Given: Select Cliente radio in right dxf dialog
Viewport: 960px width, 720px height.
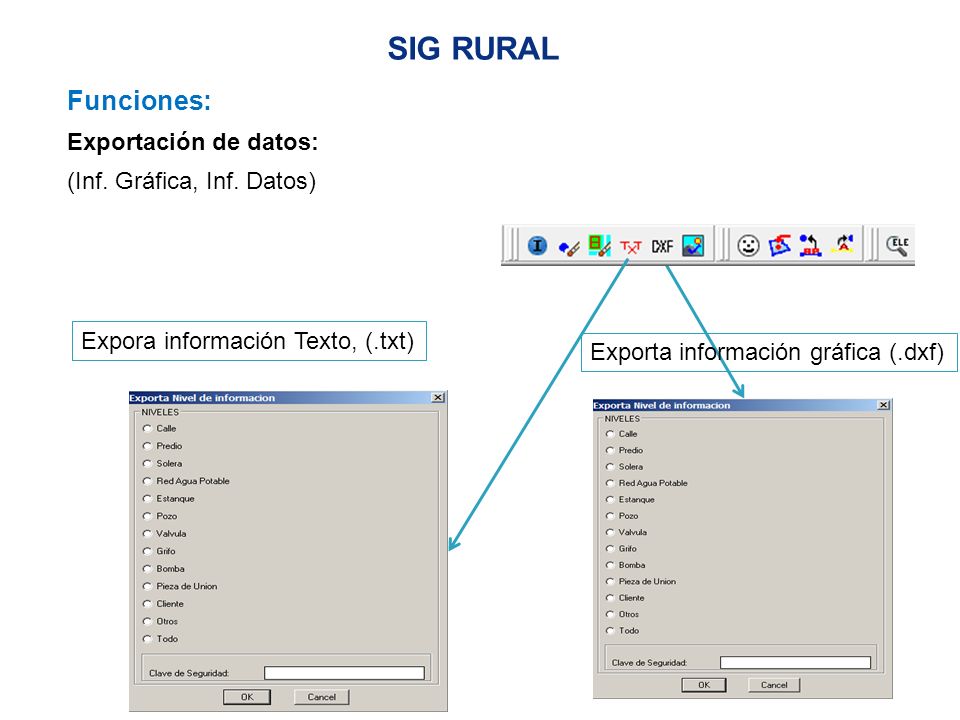Looking at the screenshot, I should point(610,598).
